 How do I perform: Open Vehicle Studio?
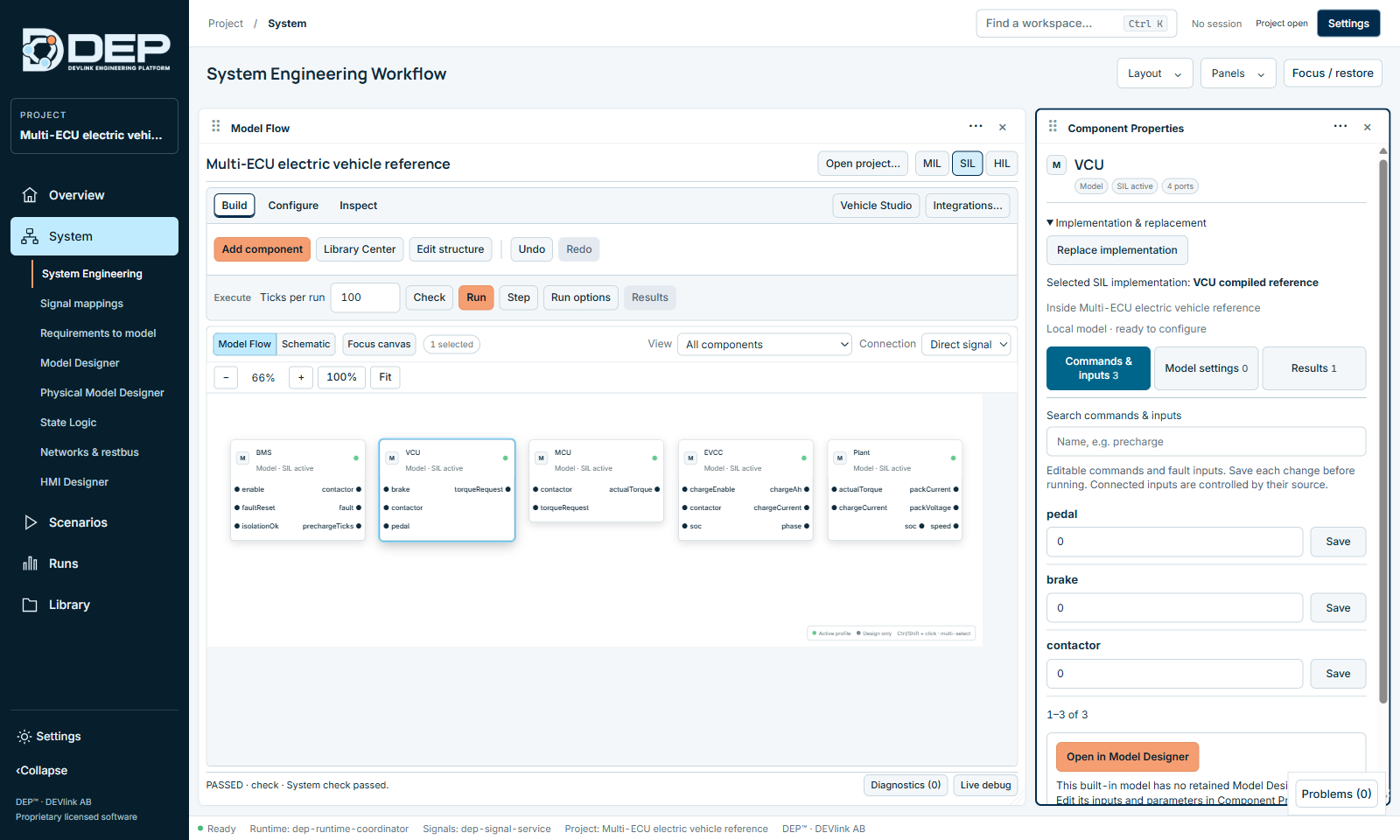tap(876, 206)
